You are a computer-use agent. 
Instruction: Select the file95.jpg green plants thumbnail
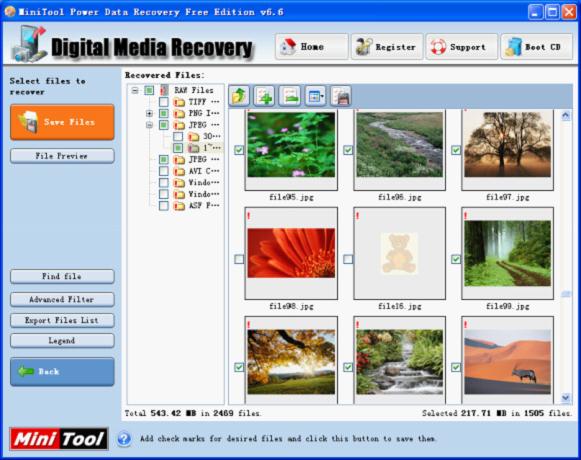click(291, 150)
